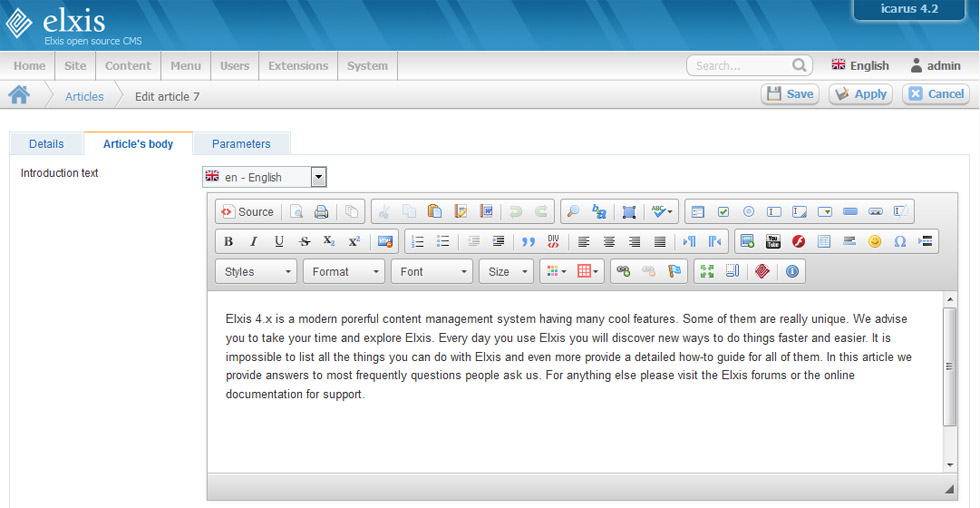Toggle the numbered list
This screenshot has width=980, height=508.
pyautogui.click(x=418, y=242)
